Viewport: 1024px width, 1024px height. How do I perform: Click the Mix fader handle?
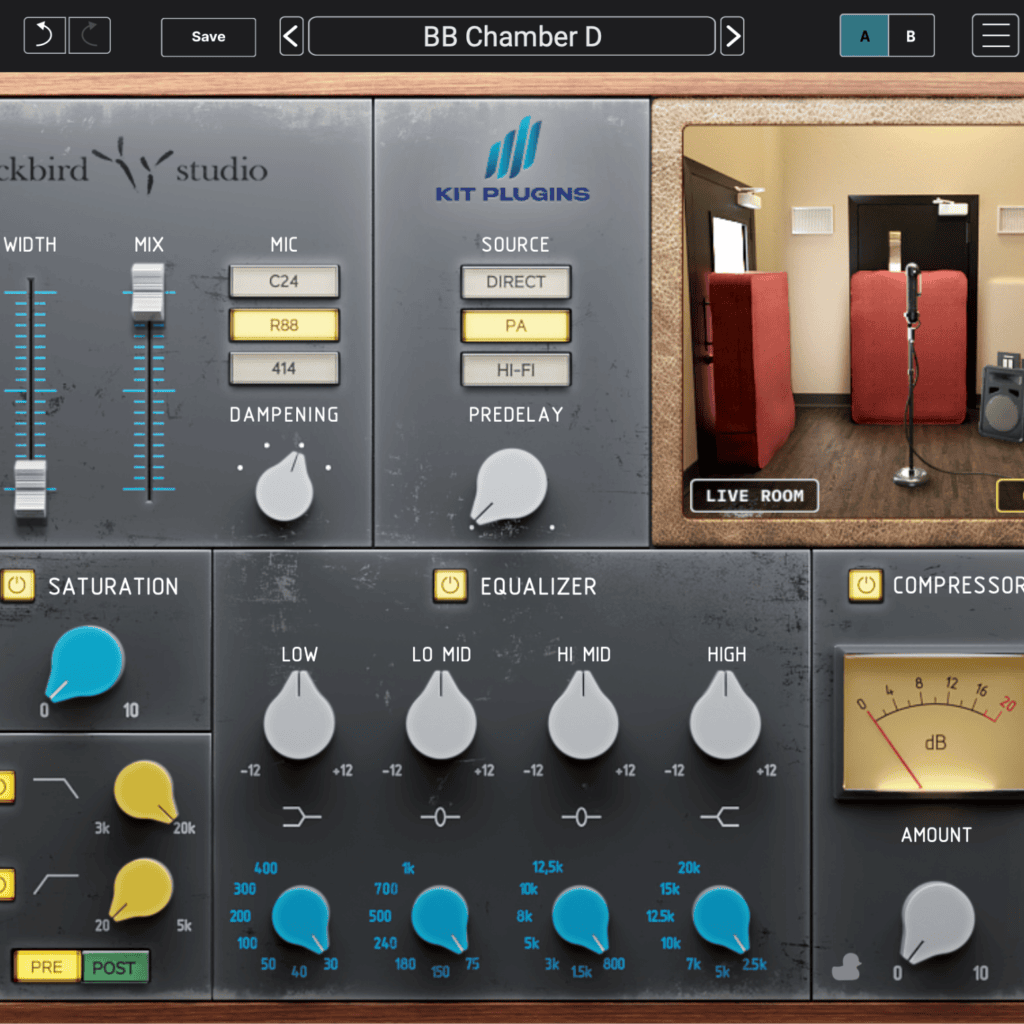(148, 292)
